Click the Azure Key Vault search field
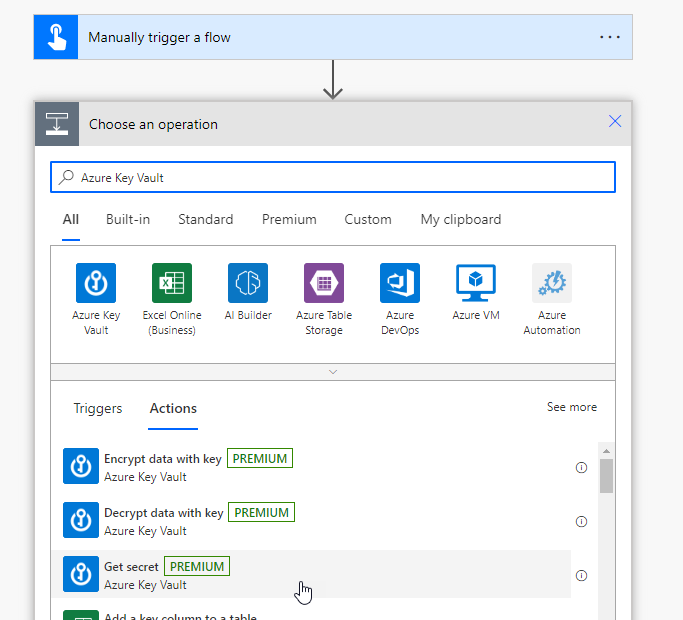683x620 pixels. [x=333, y=177]
